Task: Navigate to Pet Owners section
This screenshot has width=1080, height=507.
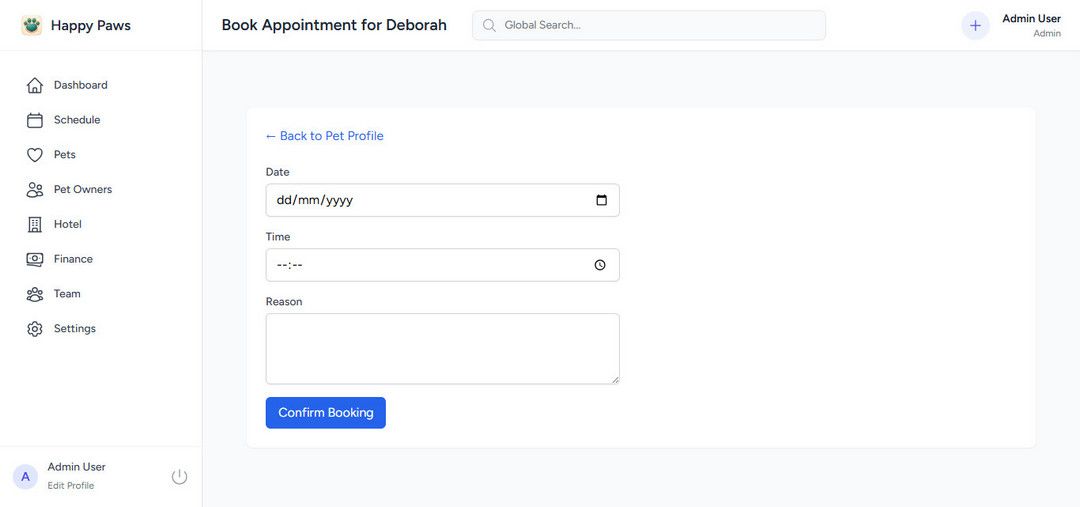Action: [x=83, y=190]
